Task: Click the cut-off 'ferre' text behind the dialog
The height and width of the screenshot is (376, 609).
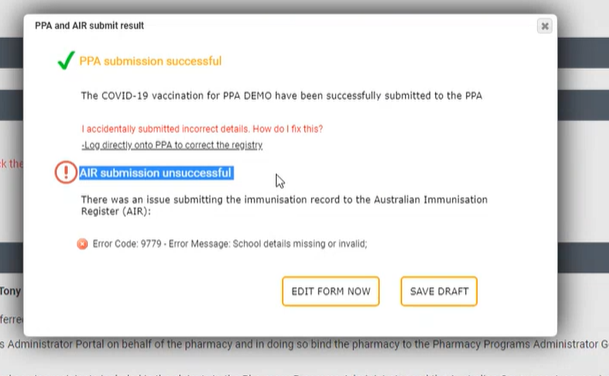Action: [x=12, y=320]
